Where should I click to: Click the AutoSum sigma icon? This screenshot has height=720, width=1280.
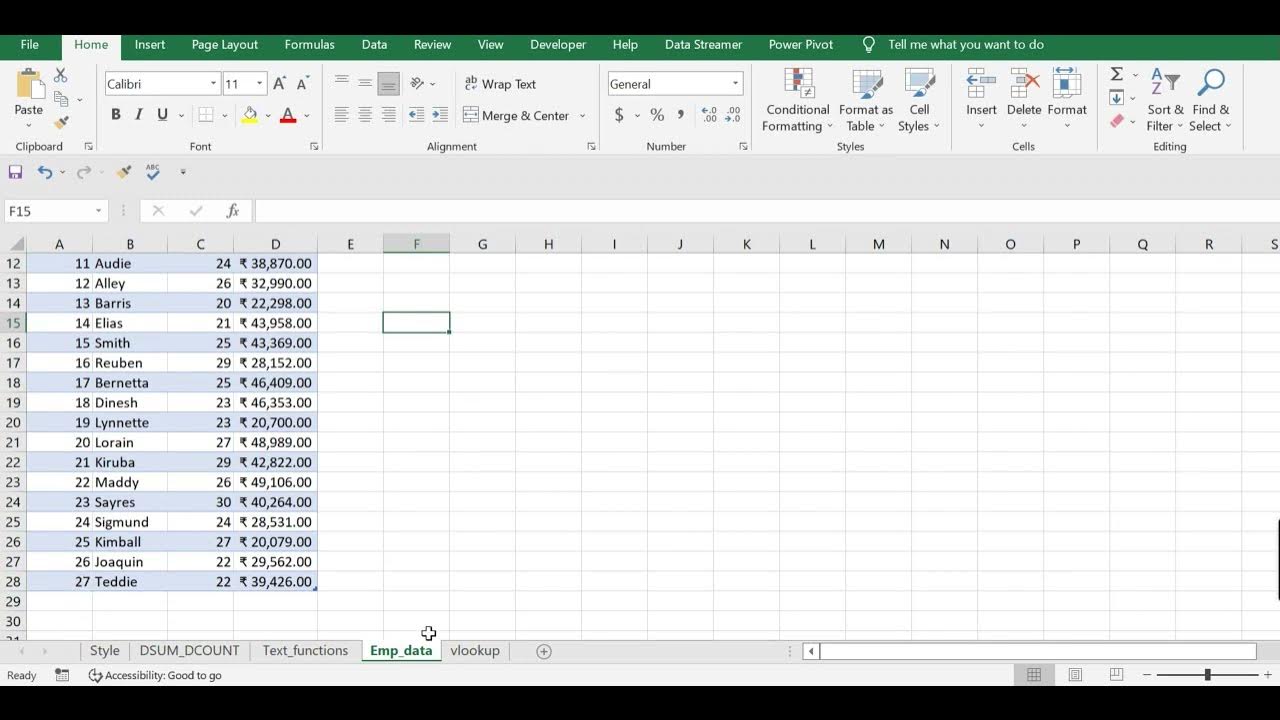click(1117, 75)
